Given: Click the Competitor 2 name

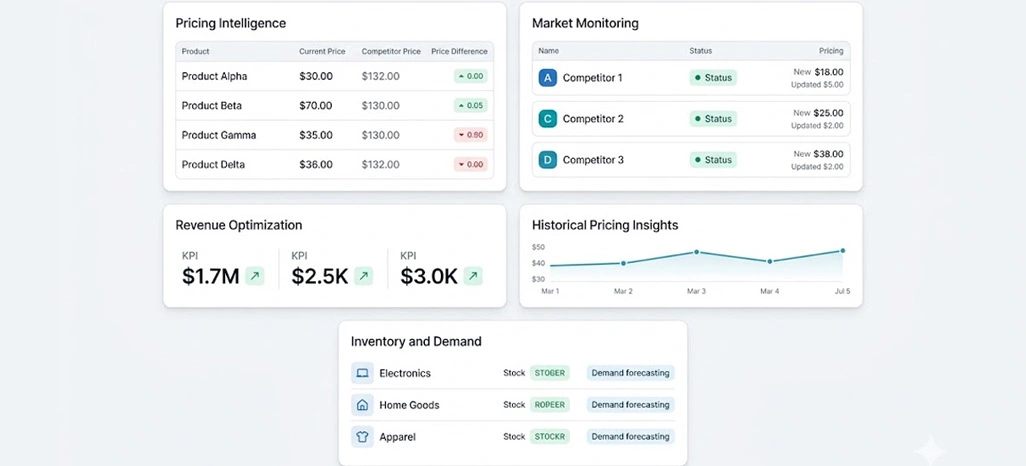Looking at the screenshot, I should pos(593,119).
